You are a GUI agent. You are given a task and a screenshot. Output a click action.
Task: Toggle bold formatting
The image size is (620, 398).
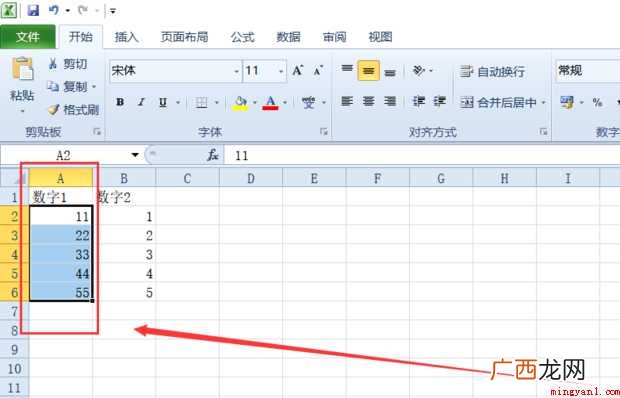coord(120,102)
